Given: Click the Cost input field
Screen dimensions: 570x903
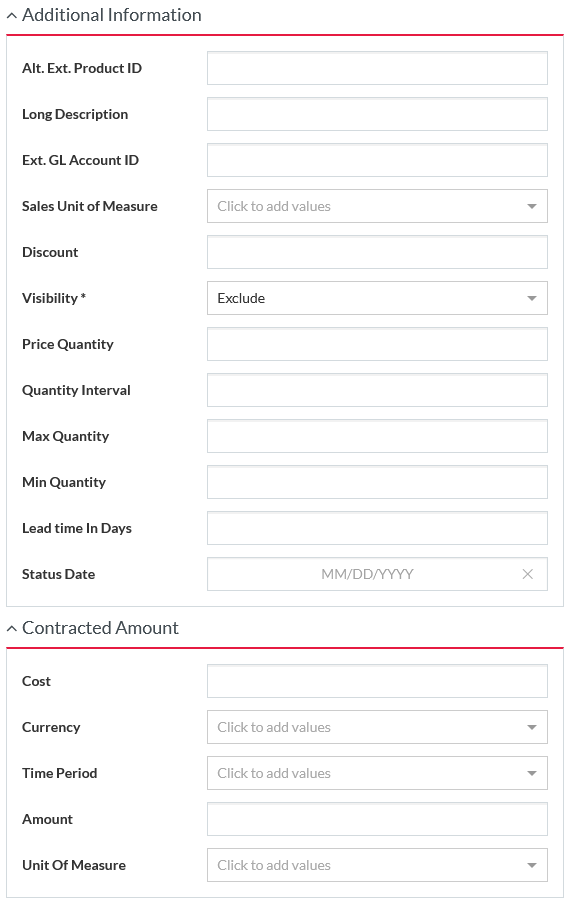Looking at the screenshot, I should coord(377,681).
